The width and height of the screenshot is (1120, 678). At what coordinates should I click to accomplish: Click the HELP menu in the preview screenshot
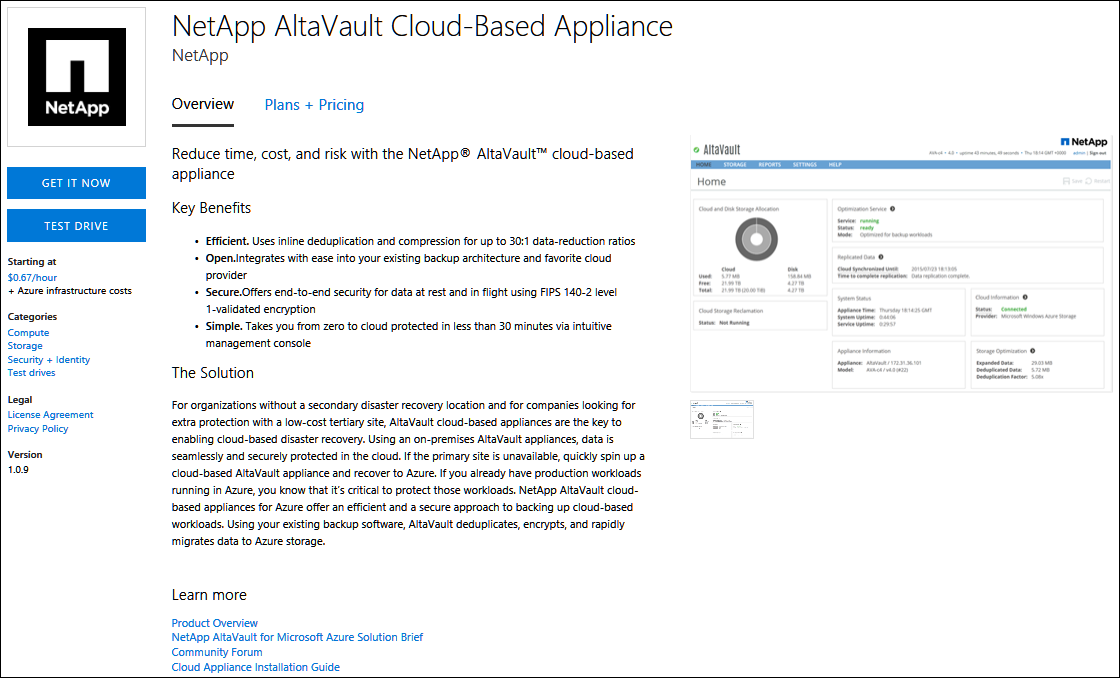(x=835, y=165)
